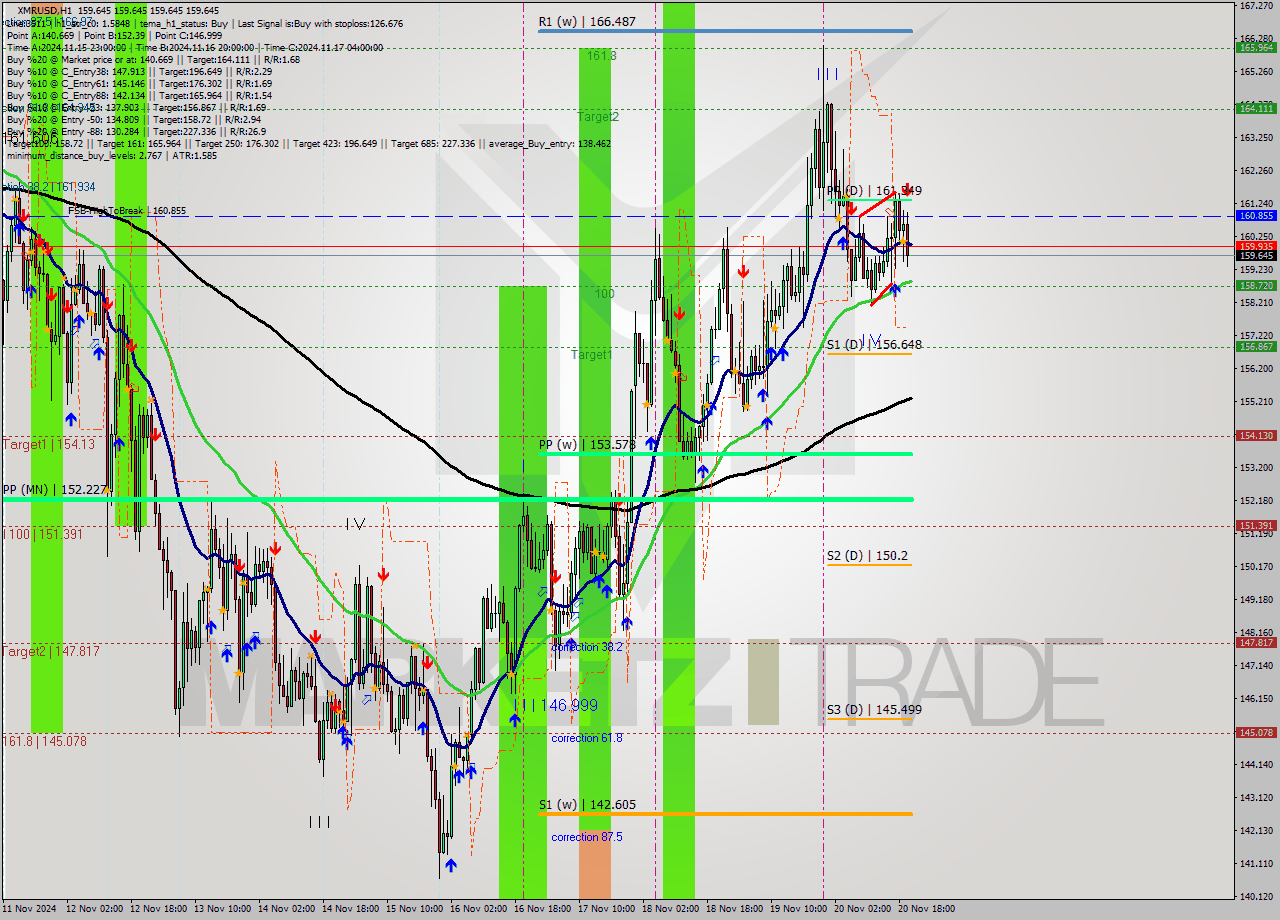The width and height of the screenshot is (1280, 920).
Task: Select the black I V wave label near 14 Nov
Action: (x=355, y=523)
